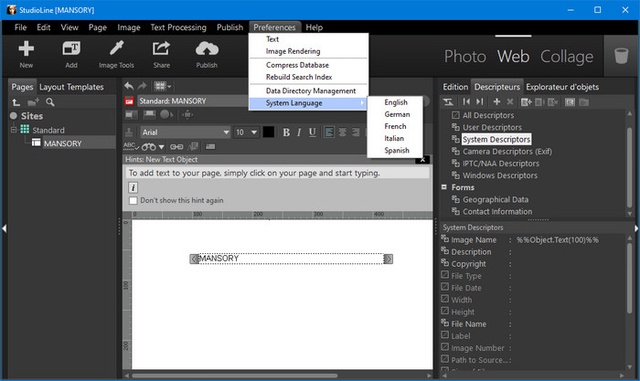Check Don't show this hint again
Screen dimensions: 640x381
(133, 201)
